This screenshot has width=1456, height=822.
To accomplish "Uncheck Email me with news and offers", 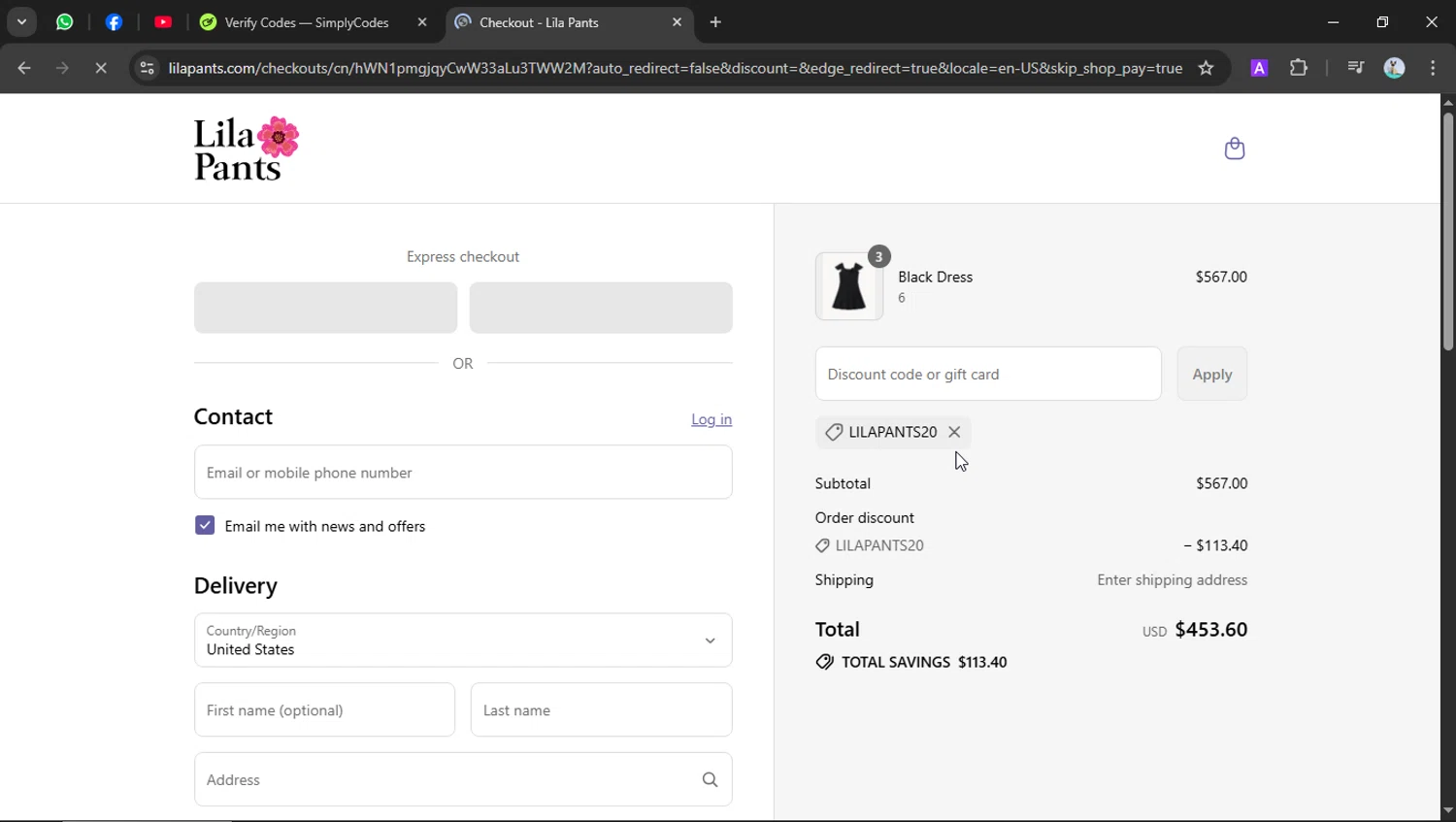I will click(x=205, y=525).
